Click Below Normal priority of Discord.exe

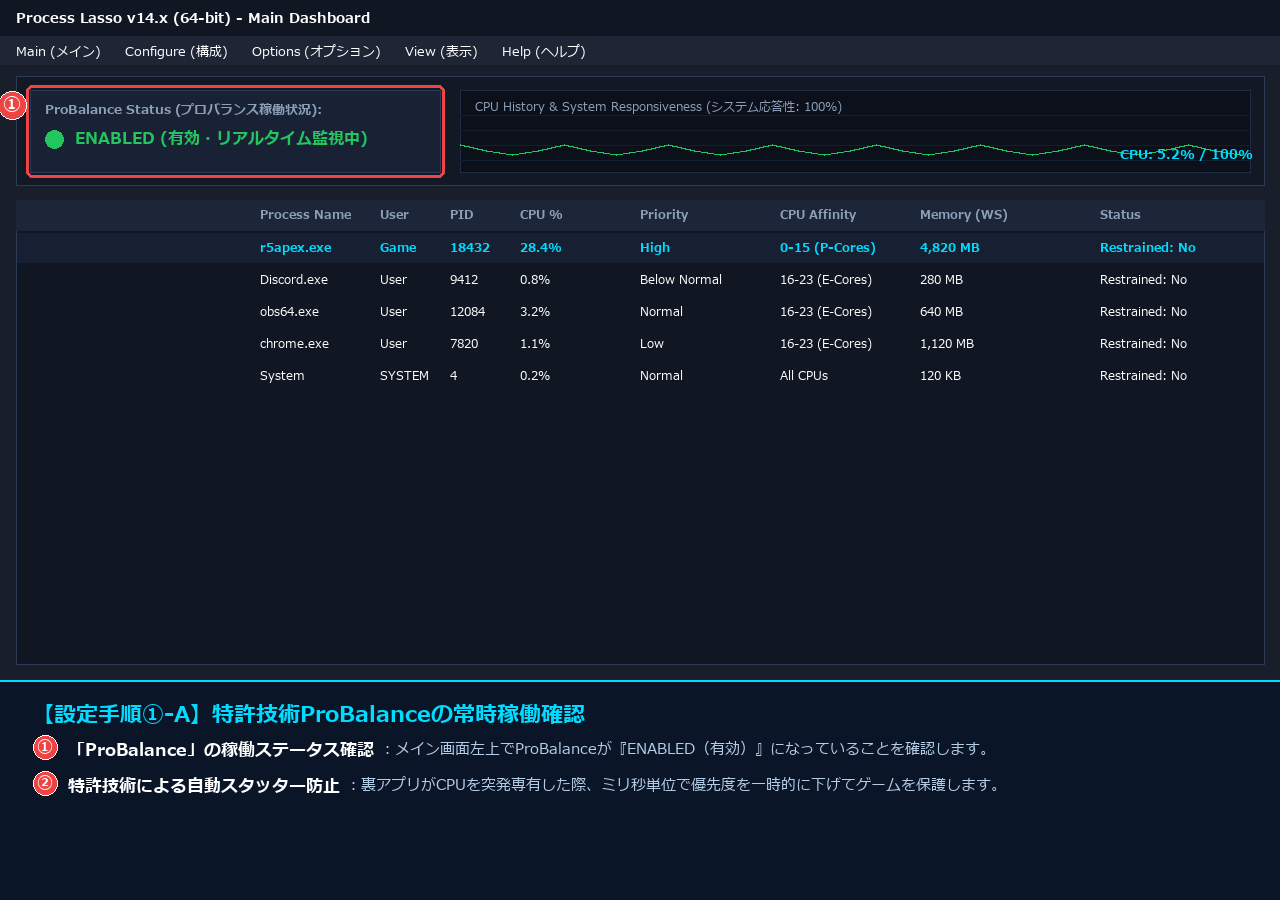681,280
